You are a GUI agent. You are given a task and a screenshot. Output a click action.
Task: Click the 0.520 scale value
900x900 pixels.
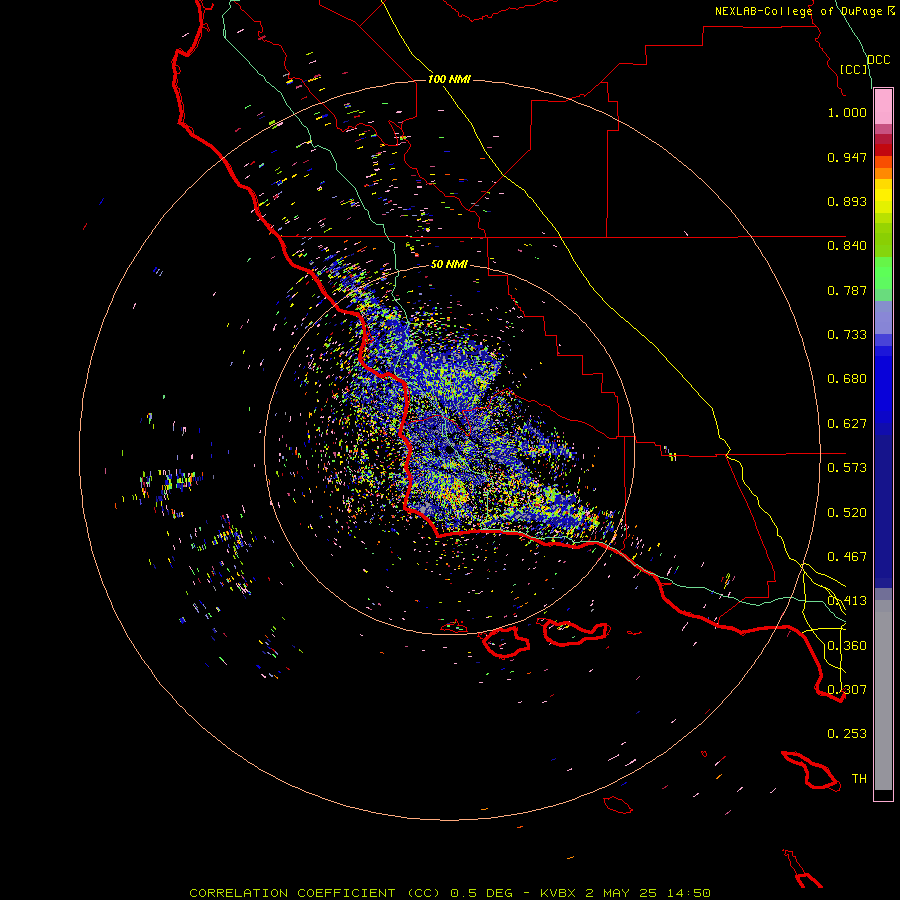click(847, 513)
